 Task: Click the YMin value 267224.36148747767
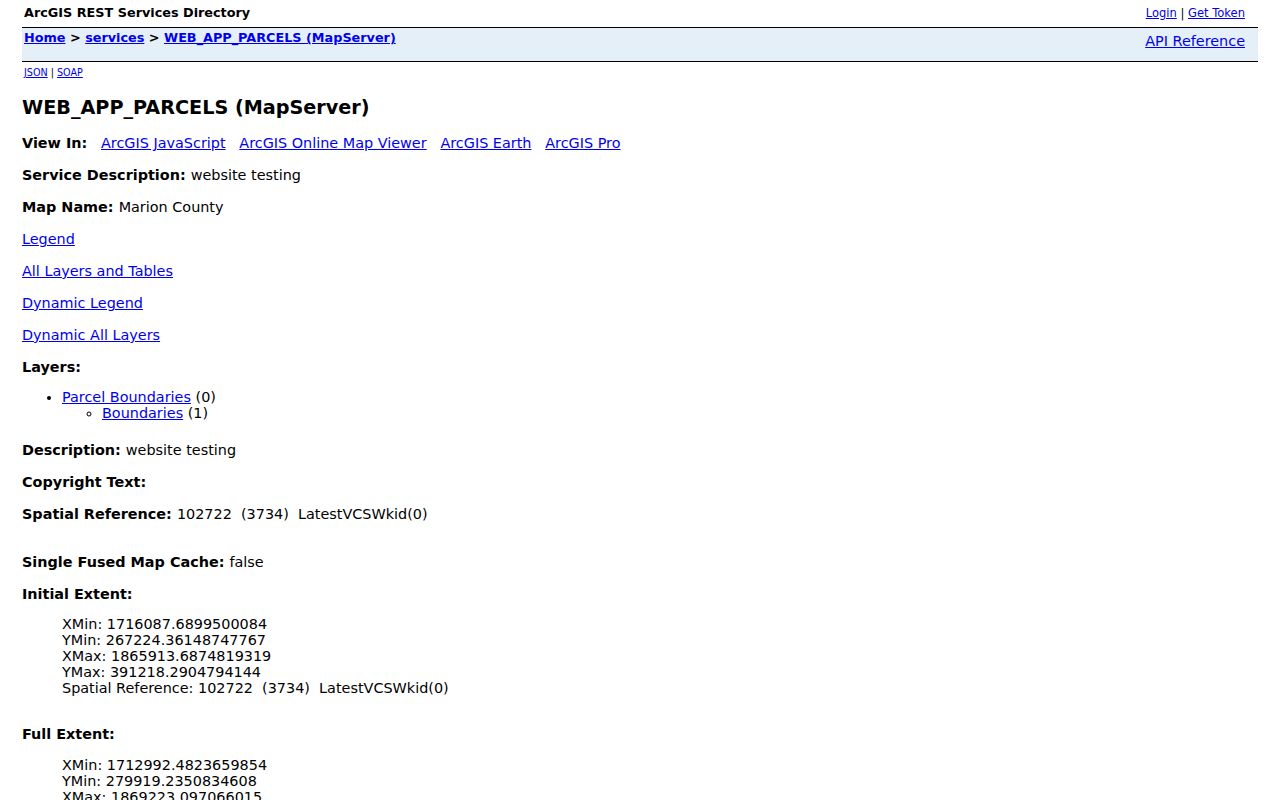pos(186,640)
